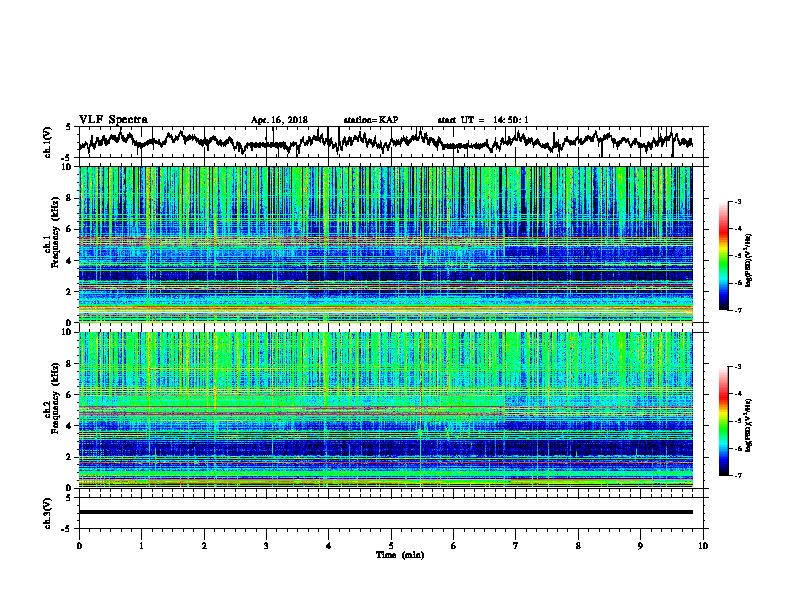Click the '-7' label on ch.2 colorbar
The width and height of the screenshot is (792, 612).
pyautogui.click(x=737, y=475)
